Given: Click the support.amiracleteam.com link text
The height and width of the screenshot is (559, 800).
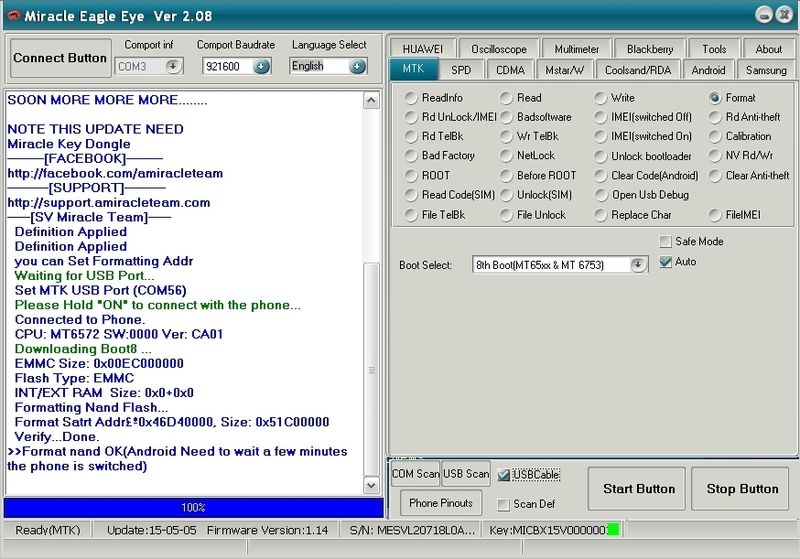Looking at the screenshot, I should [109, 202].
